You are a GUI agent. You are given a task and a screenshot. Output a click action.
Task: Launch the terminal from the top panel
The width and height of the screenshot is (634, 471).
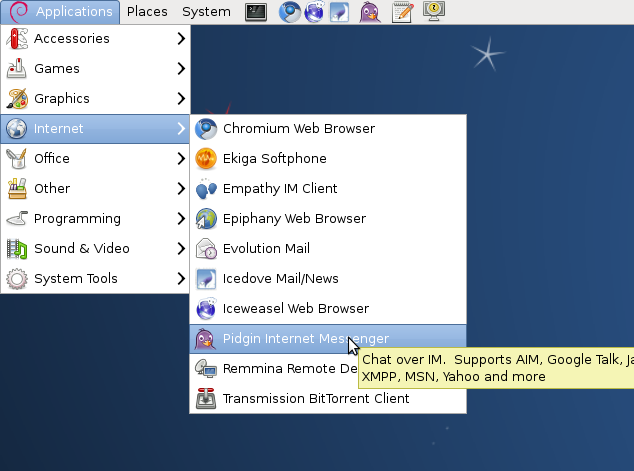click(x=256, y=12)
